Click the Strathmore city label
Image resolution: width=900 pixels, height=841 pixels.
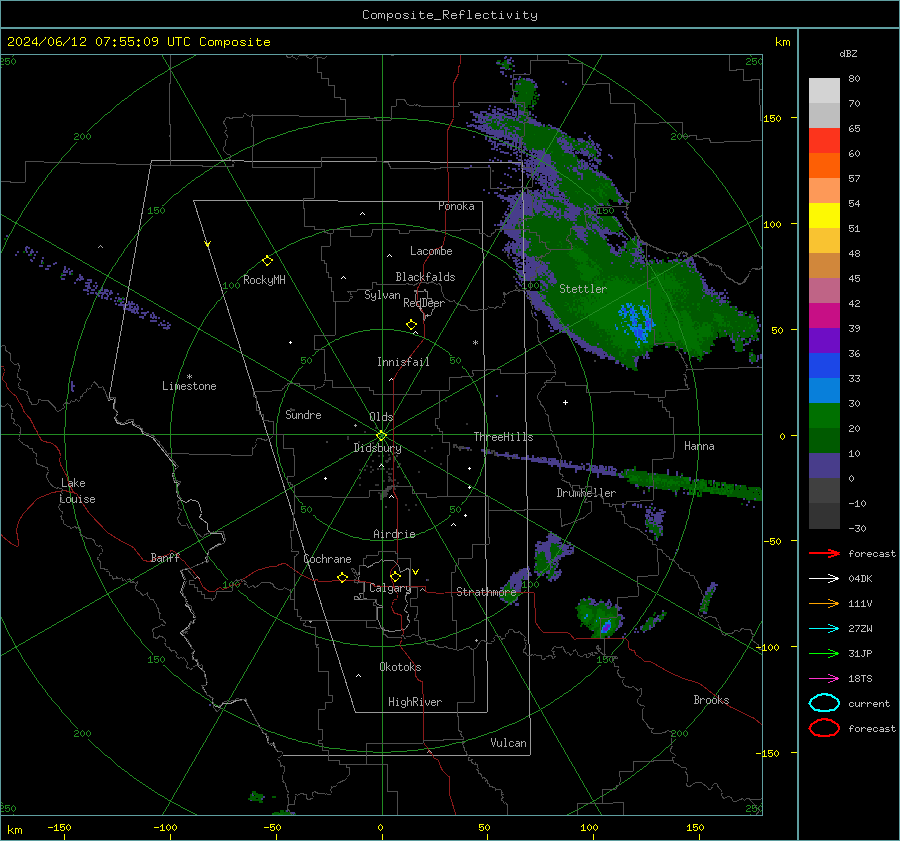pos(486,592)
